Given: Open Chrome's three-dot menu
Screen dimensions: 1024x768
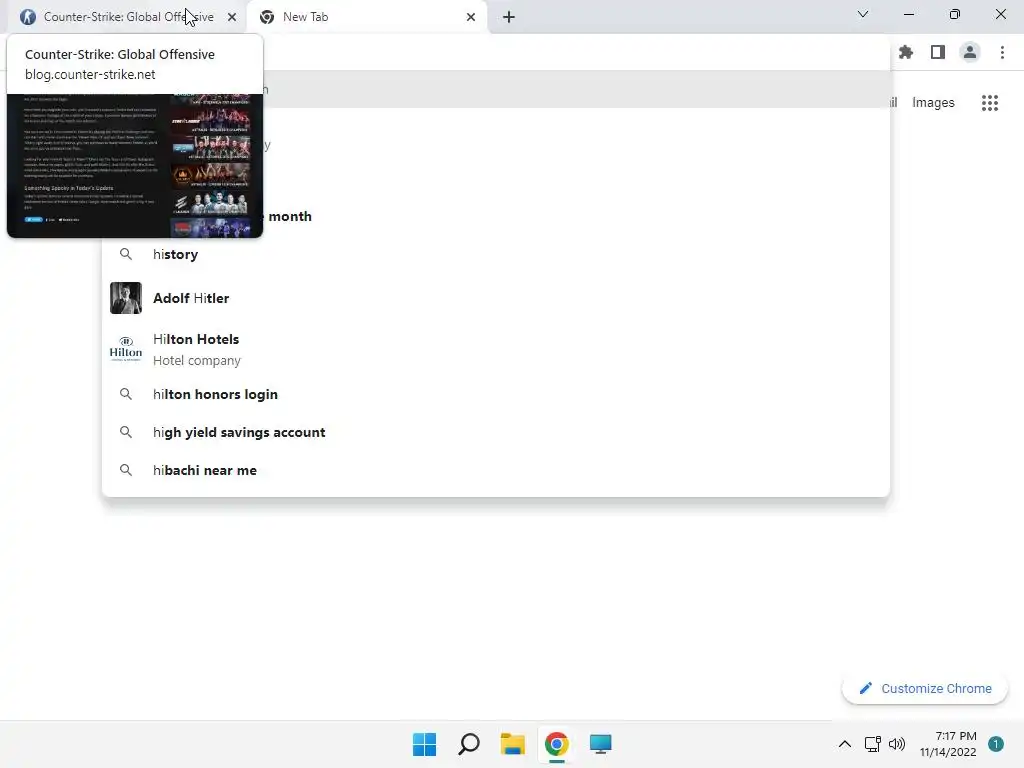Looking at the screenshot, I should click(x=1002, y=52).
